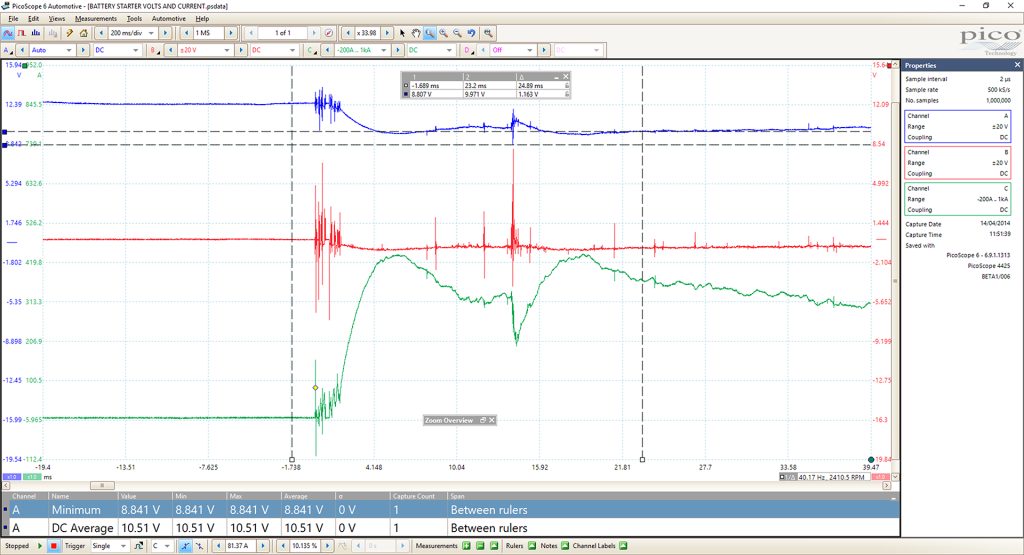1024x555 pixels.
Task: Select the hand pan tool
Action: tap(415, 33)
